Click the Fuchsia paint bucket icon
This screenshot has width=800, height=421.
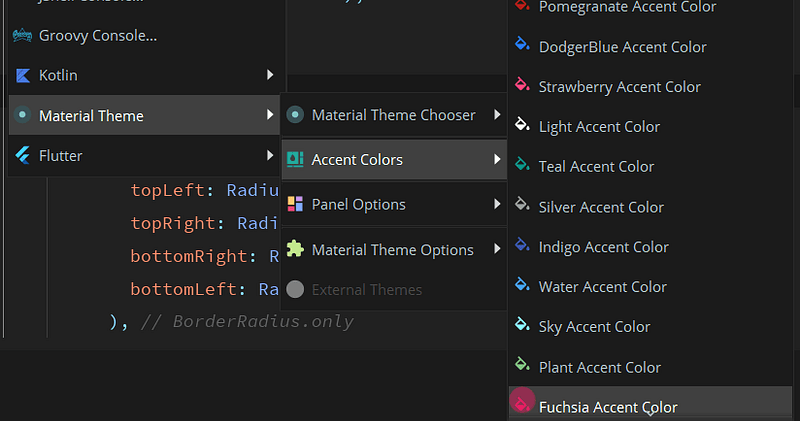click(x=522, y=402)
